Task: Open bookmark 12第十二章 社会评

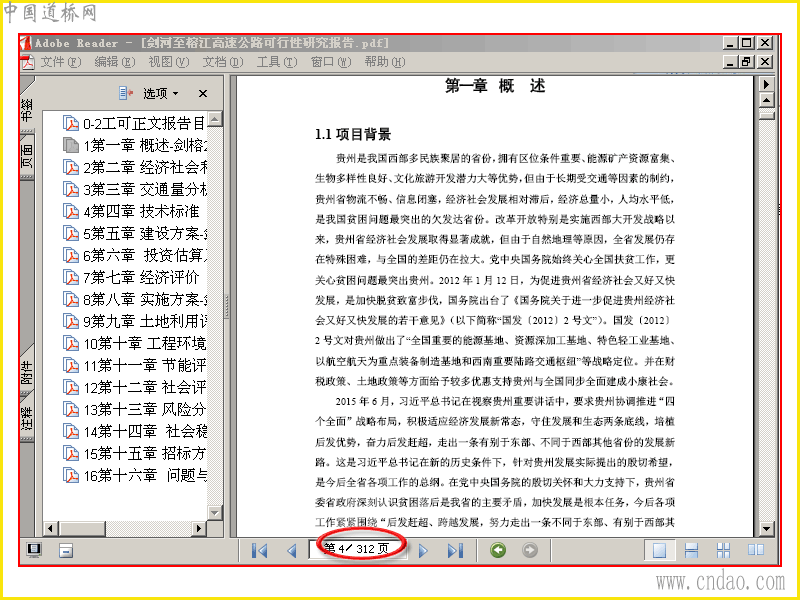Action: 134,387
